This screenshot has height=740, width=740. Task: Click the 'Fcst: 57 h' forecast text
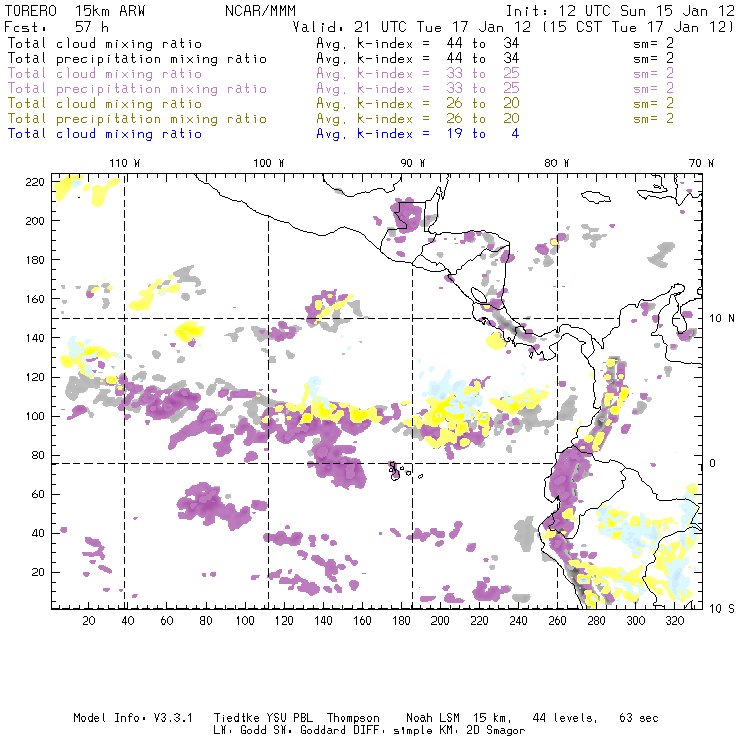56,27
